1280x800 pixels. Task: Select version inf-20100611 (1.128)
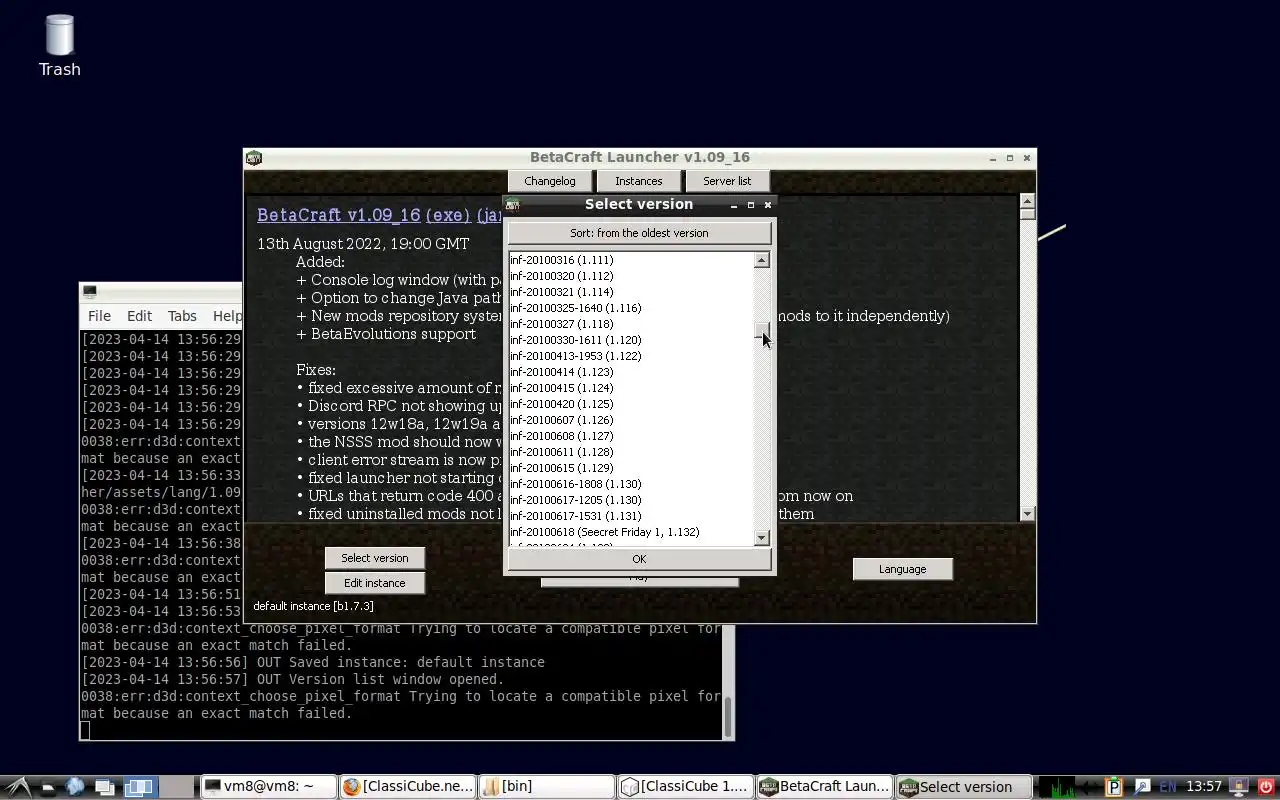click(631, 452)
